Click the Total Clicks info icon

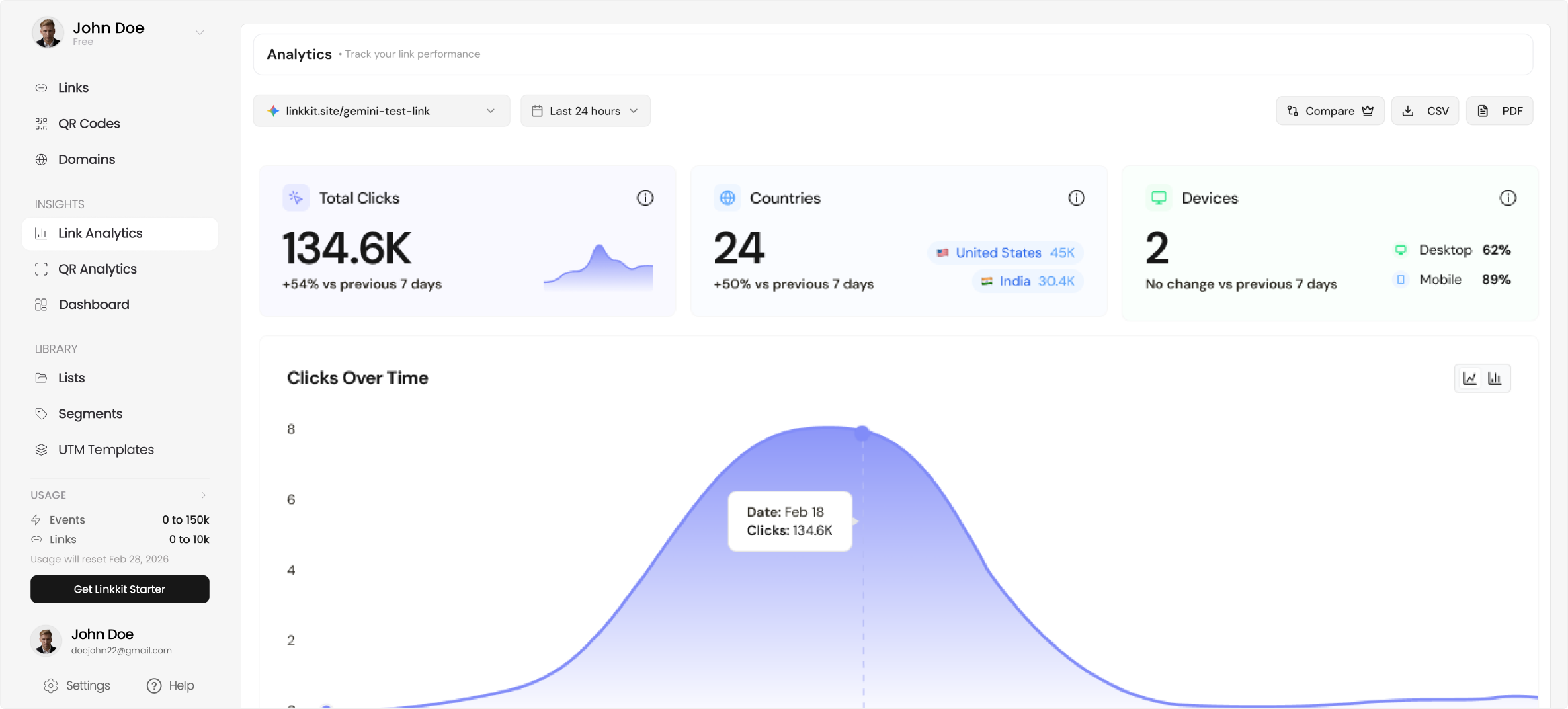click(x=645, y=198)
